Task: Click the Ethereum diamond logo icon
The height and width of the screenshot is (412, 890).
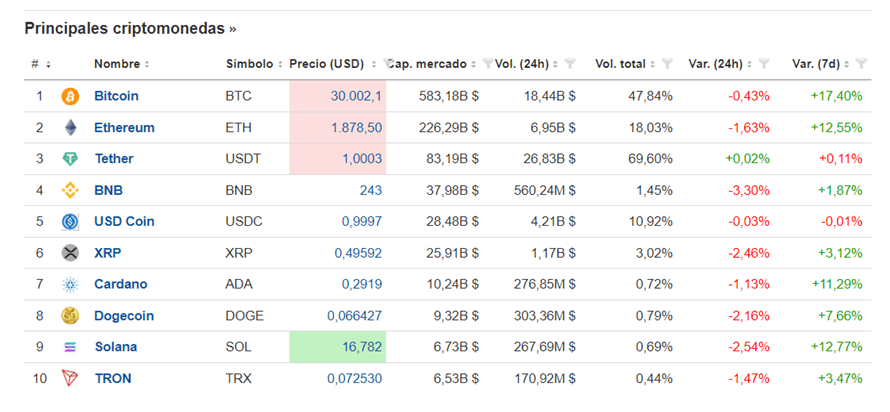Action: [70, 128]
